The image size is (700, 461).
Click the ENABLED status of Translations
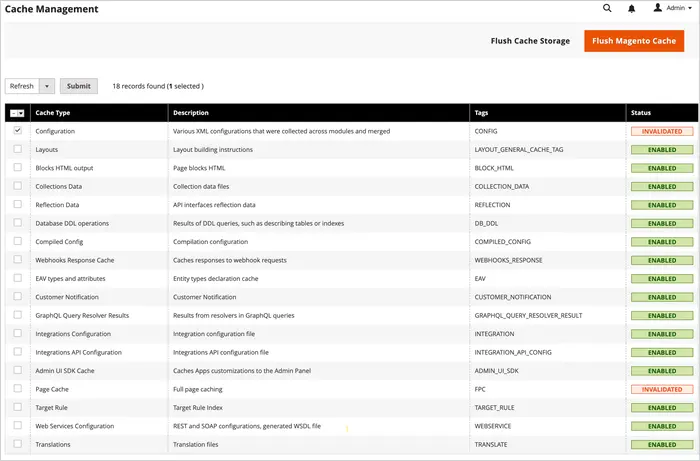pos(662,444)
